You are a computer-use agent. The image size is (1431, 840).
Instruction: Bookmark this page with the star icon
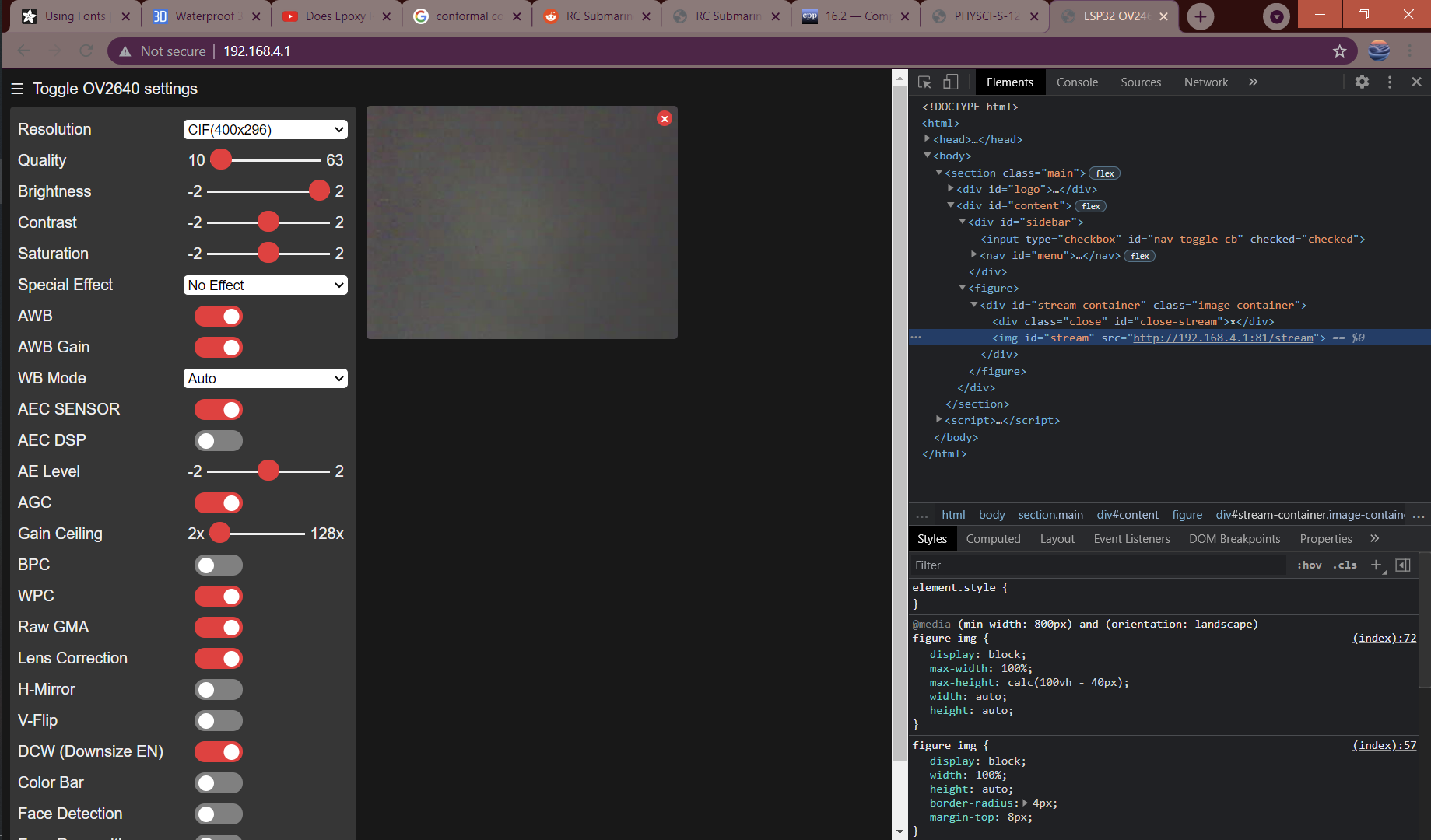coord(1339,51)
